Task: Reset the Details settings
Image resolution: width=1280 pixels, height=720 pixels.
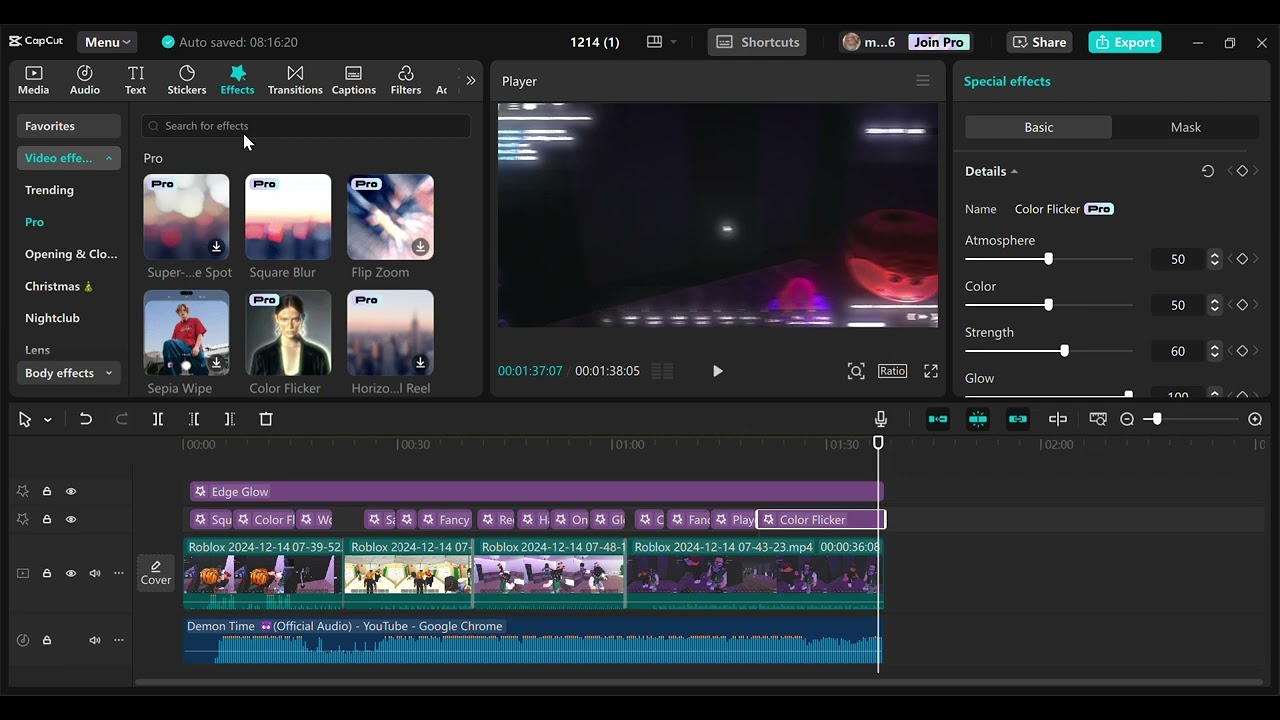Action: pyautogui.click(x=1208, y=171)
